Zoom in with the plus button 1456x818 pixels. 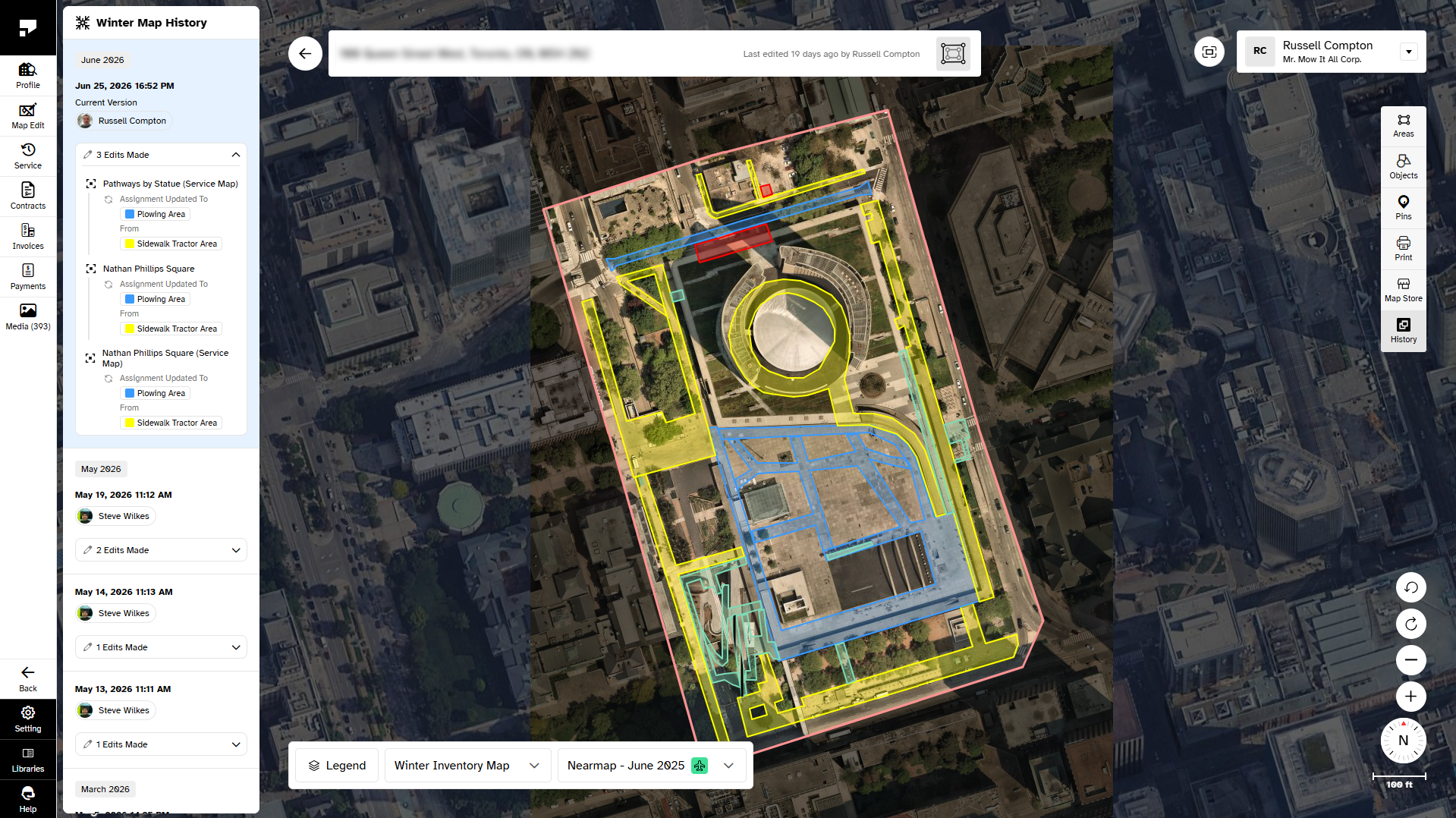pyautogui.click(x=1410, y=697)
